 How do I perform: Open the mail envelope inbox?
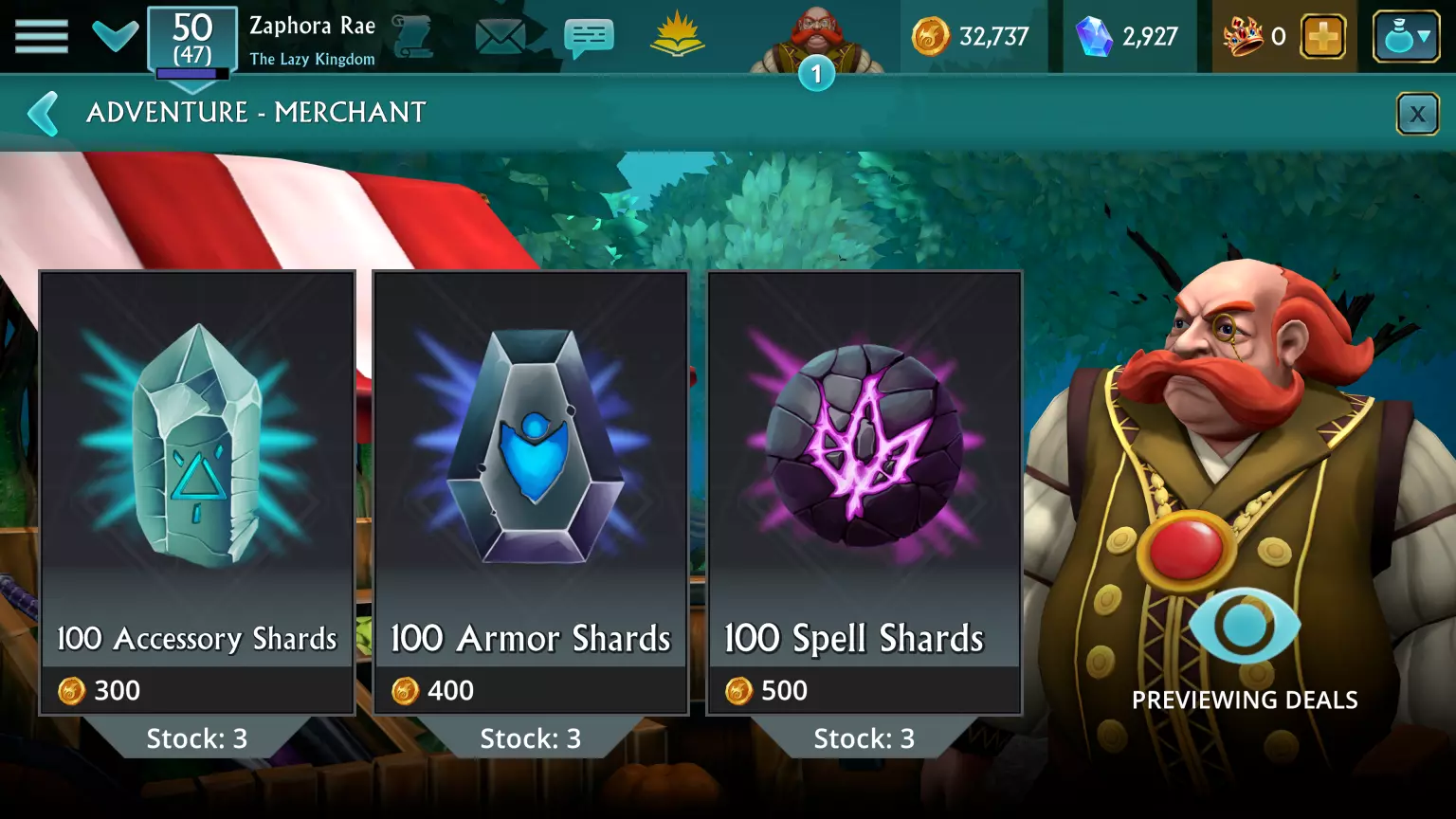(x=500, y=37)
